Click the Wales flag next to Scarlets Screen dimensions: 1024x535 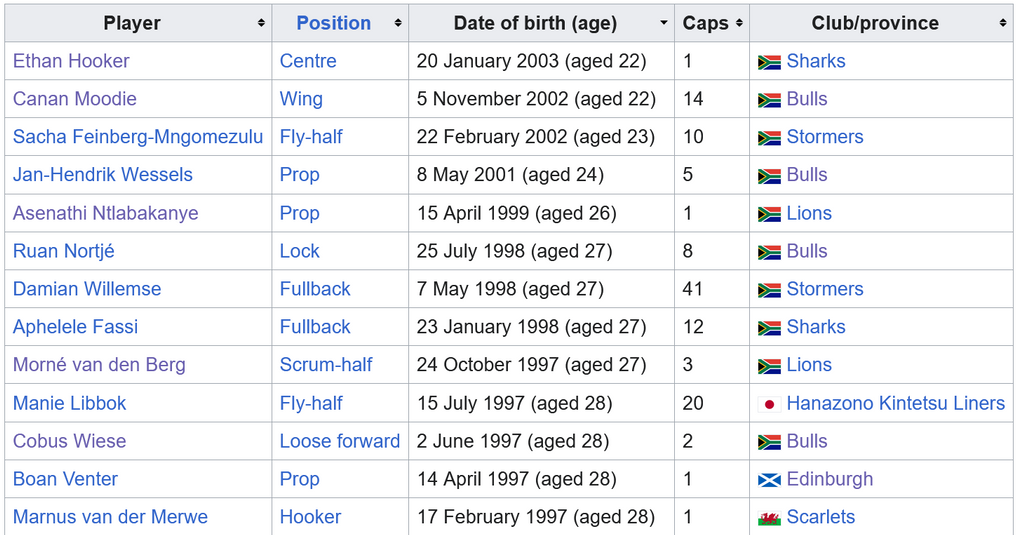pos(769,518)
